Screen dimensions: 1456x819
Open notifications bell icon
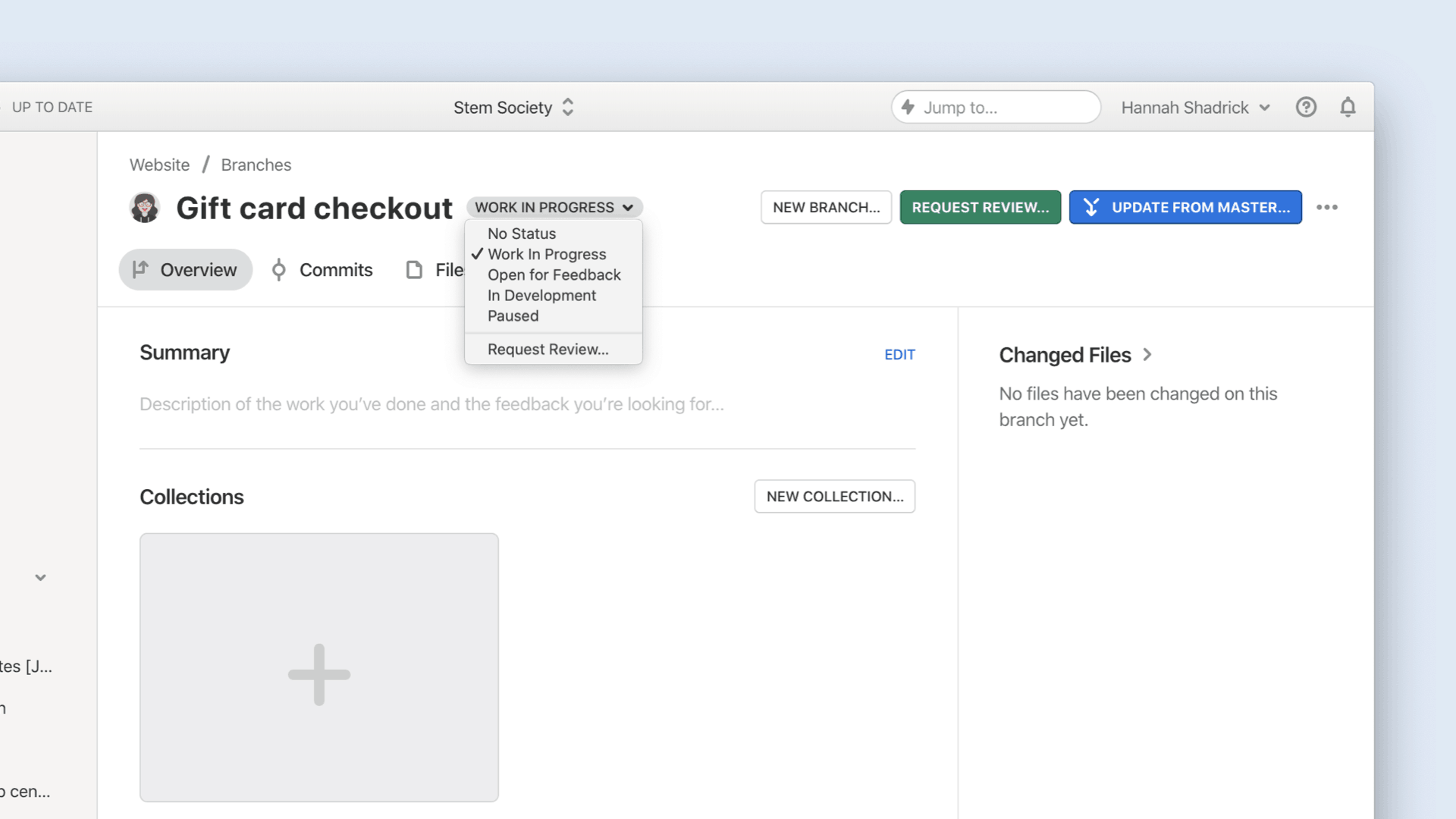tap(1348, 107)
